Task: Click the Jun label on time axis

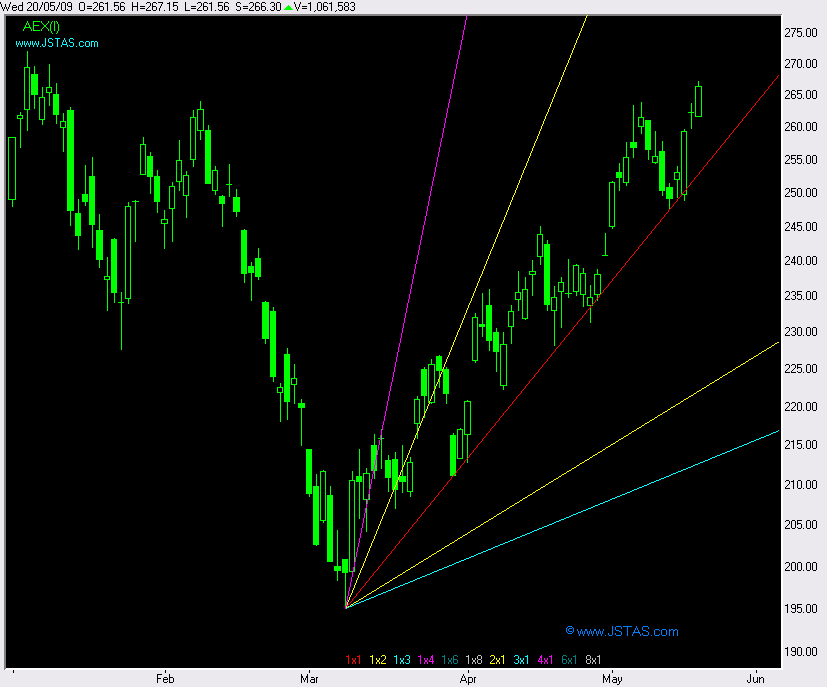Action: pyautogui.click(x=757, y=679)
